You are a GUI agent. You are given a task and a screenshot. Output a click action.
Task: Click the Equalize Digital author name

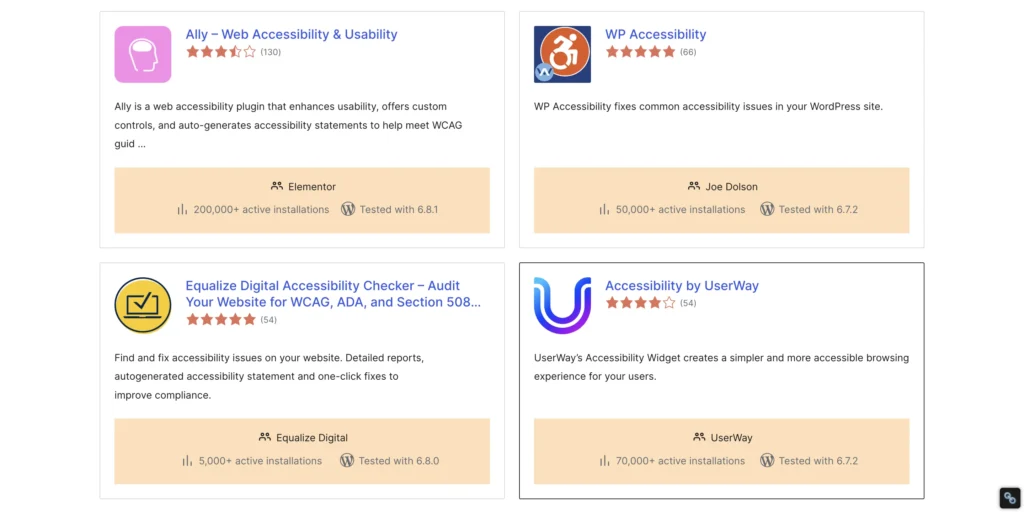(x=312, y=438)
